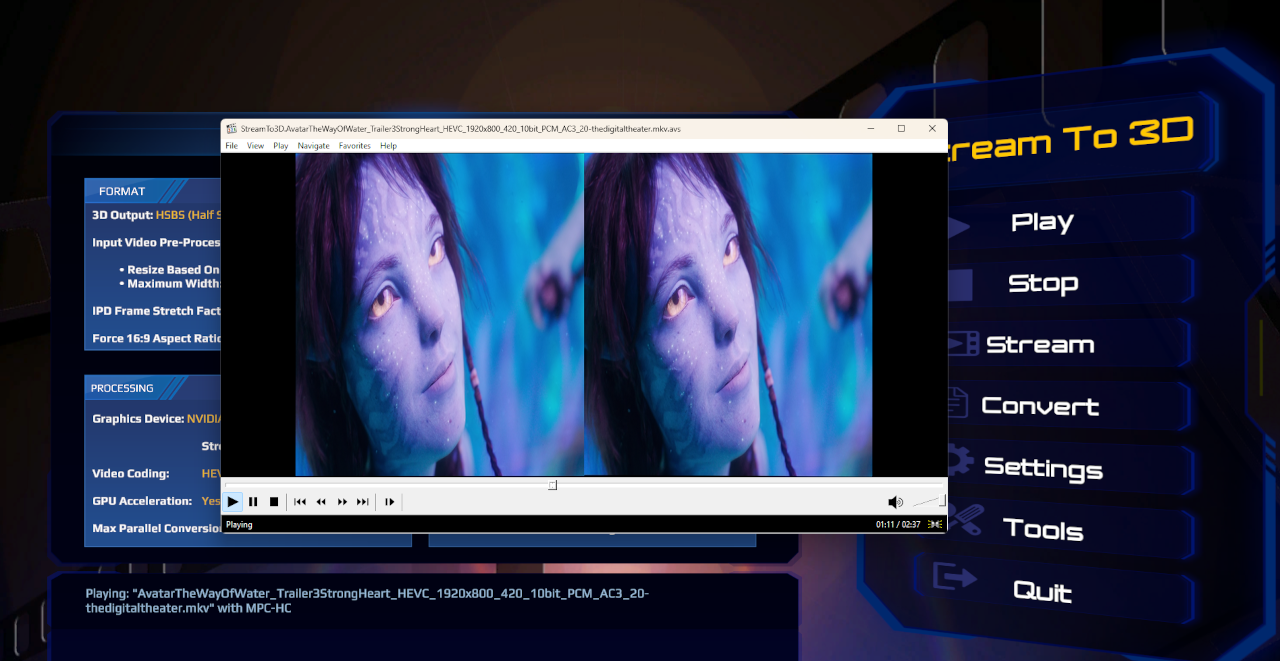Screen dimensions: 1280x661
Task: Click the seek bar thumb in MPC-HC
Action: (552, 485)
